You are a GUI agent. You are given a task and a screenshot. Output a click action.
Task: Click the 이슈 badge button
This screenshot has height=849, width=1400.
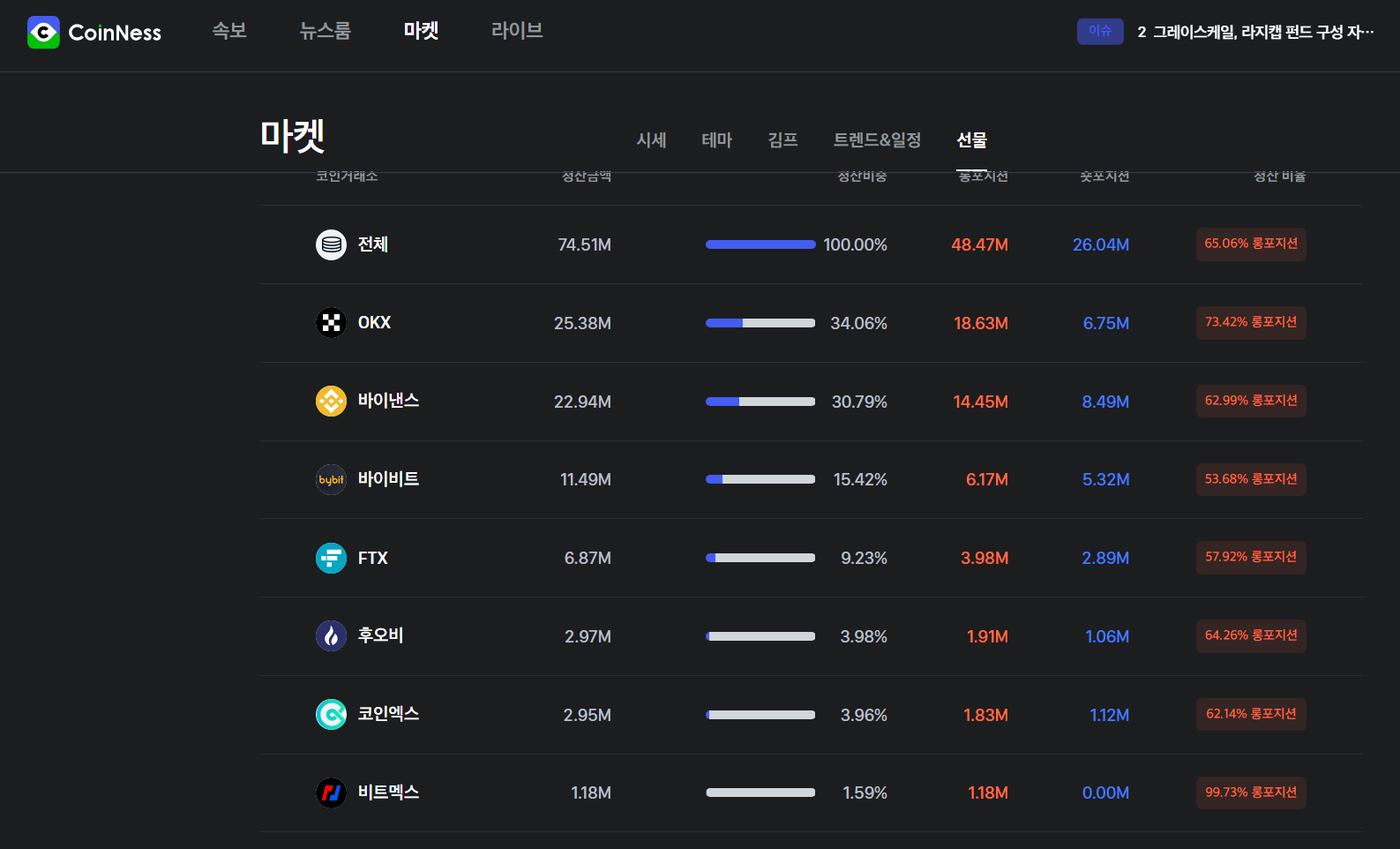1100,32
